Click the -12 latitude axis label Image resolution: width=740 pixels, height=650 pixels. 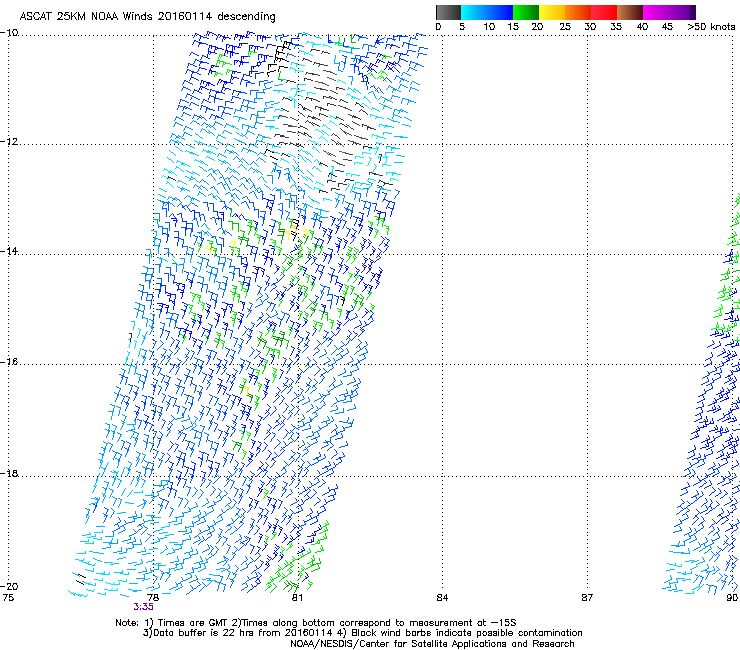pos(9,142)
